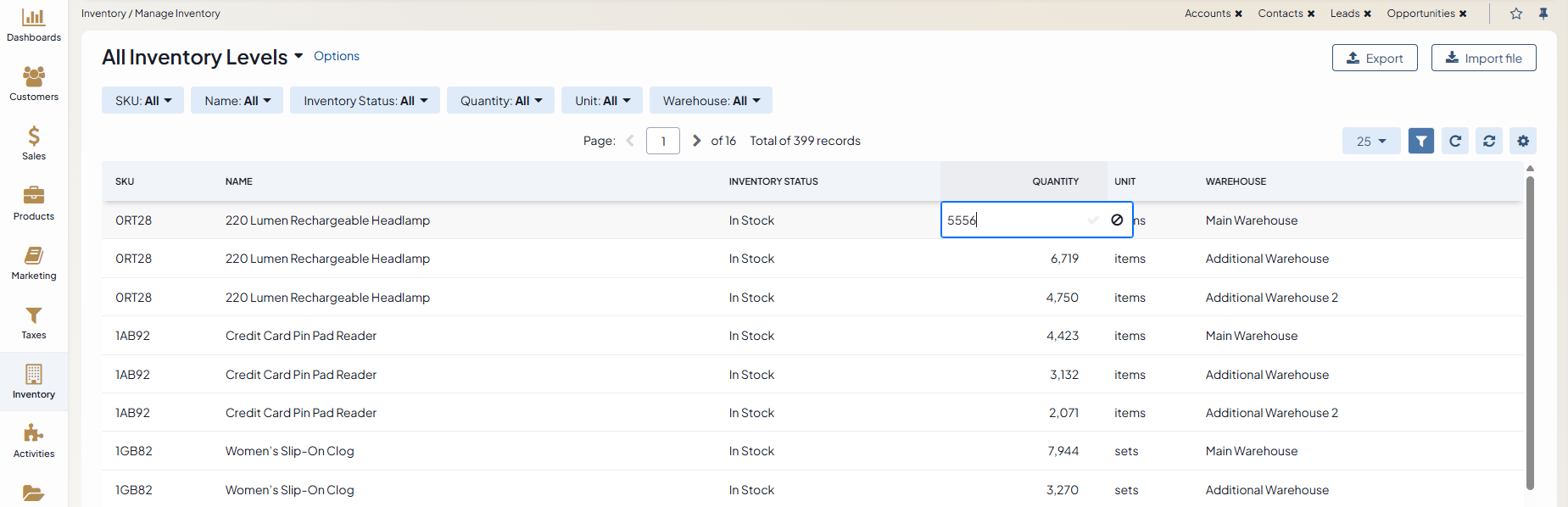The image size is (1568, 507).
Task: Mark page as favorite with star
Action: (1516, 14)
